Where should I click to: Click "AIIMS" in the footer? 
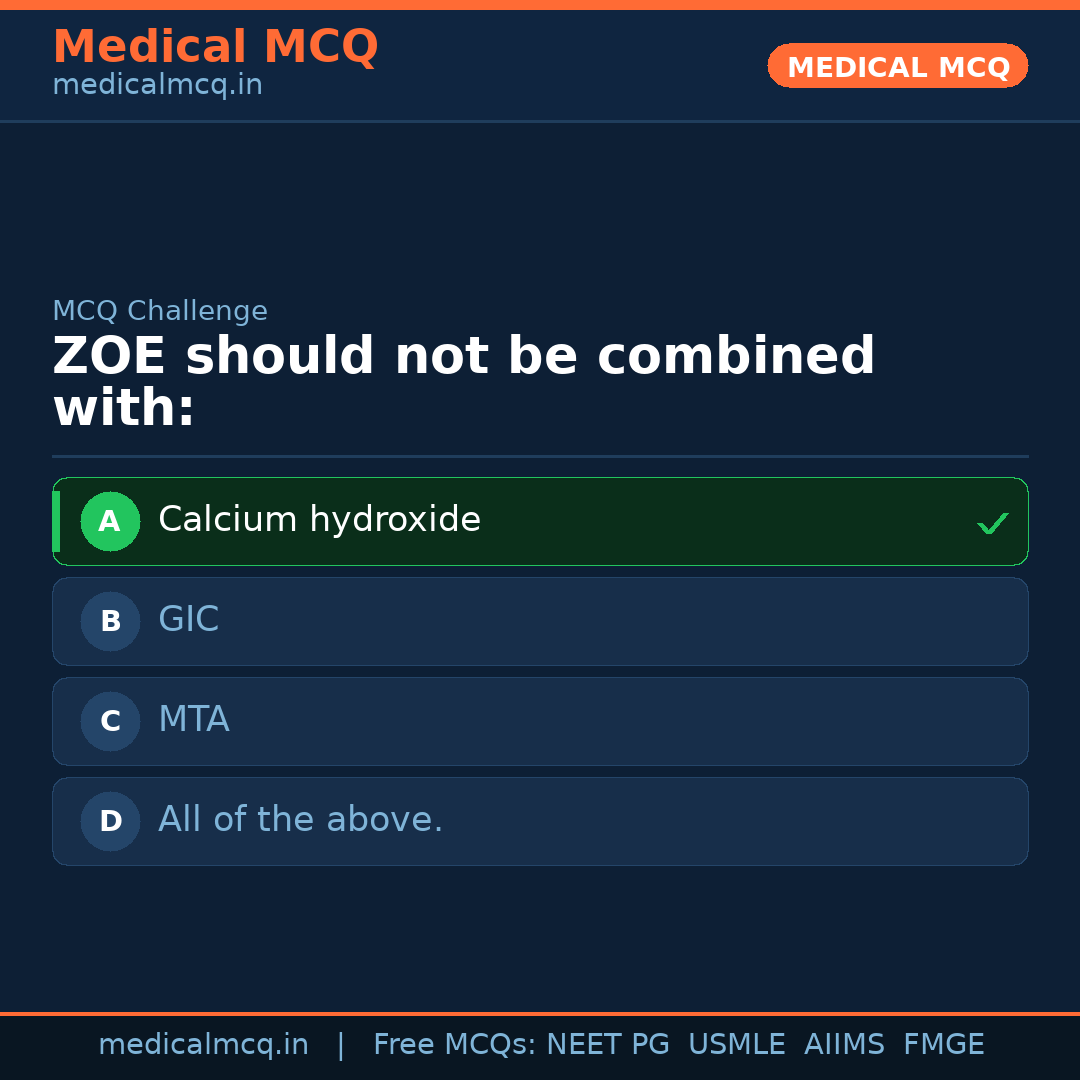(844, 1045)
